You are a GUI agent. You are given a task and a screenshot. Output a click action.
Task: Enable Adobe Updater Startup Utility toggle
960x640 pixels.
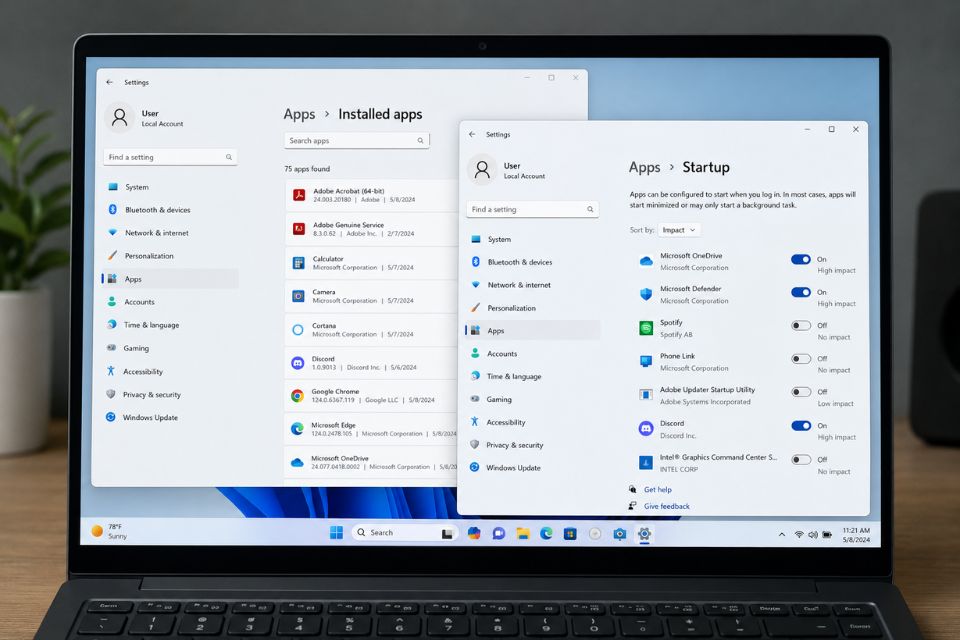(801, 392)
